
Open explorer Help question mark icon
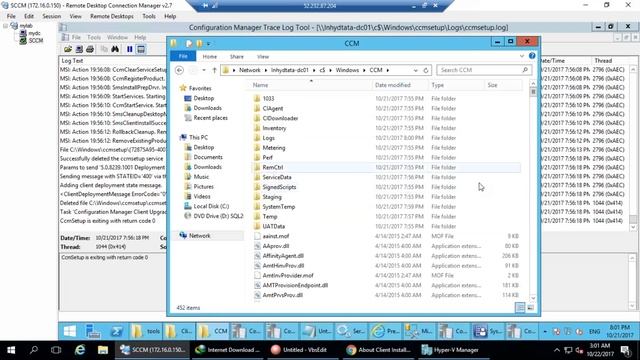tap(532, 56)
